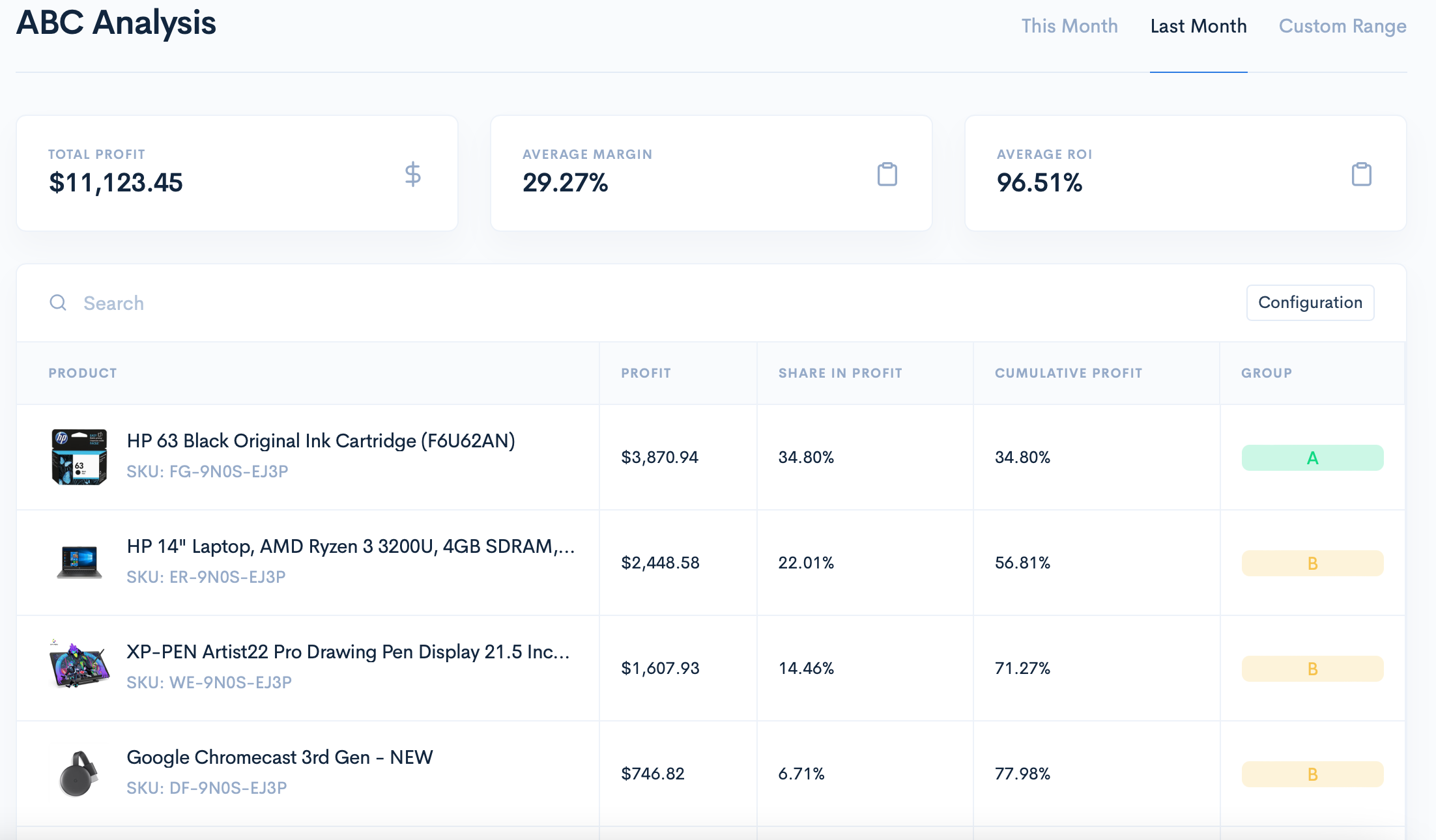
Task: Click the clipboard icon on Average Margin card
Action: pyautogui.click(x=887, y=174)
